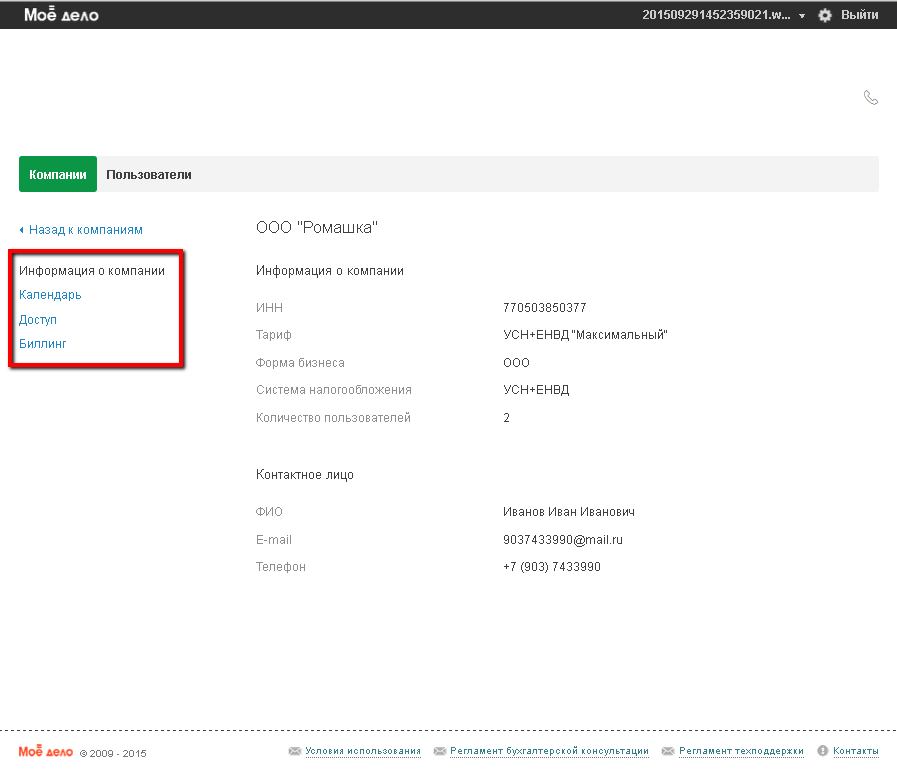Open Регламент техподдержки link

tap(741, 751)
